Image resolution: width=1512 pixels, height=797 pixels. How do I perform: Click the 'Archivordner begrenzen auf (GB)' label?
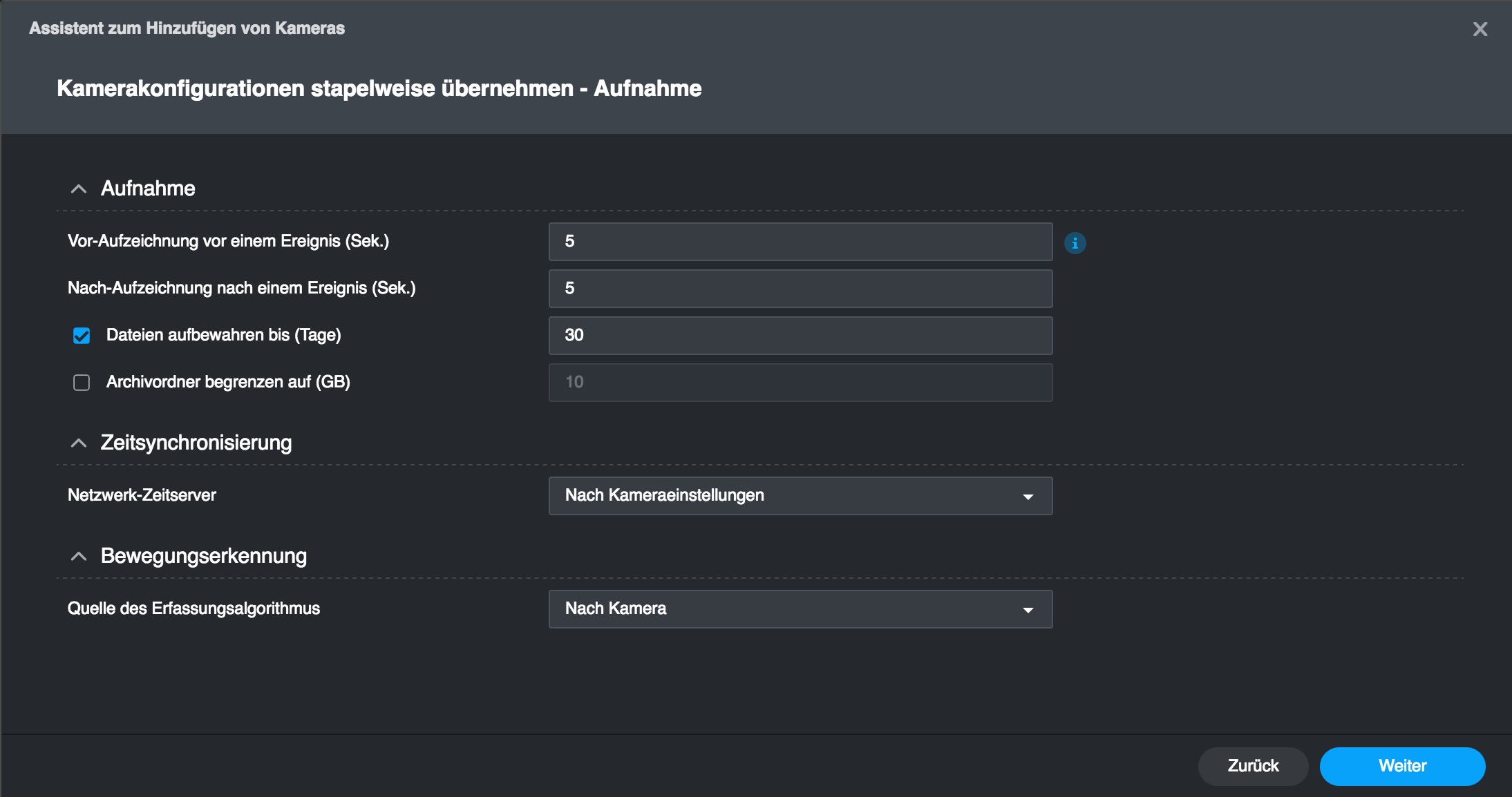(x=228, y=382)
